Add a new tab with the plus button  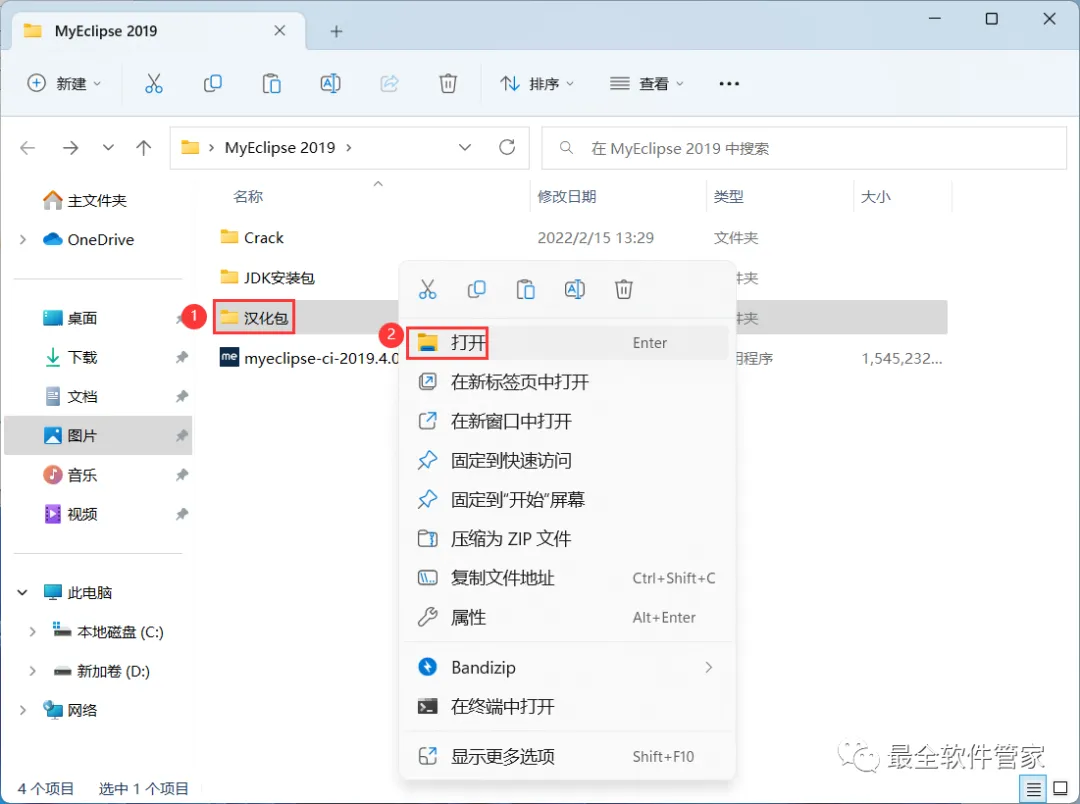tap(336, 31)
